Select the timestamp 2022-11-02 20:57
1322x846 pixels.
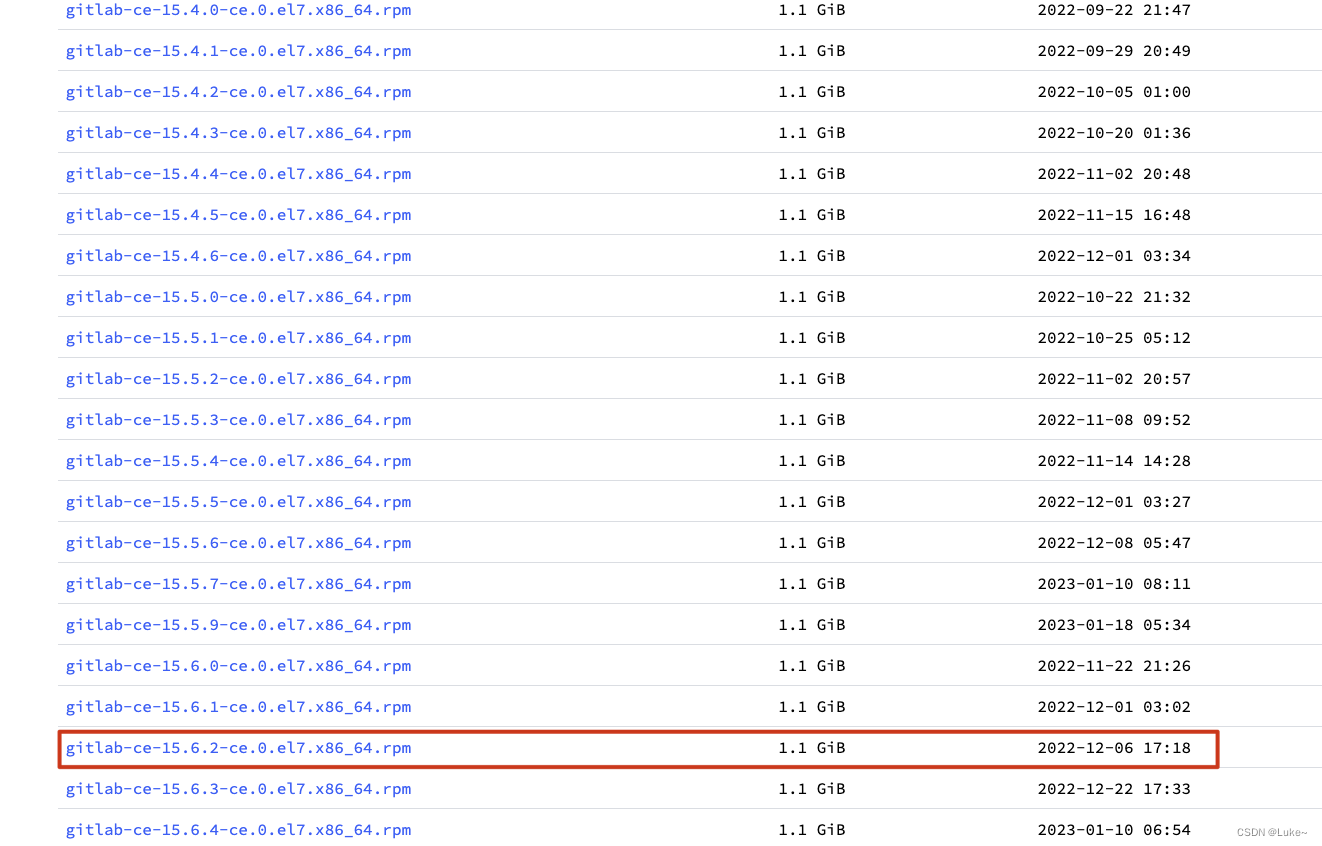click(x=1114, y=379)
